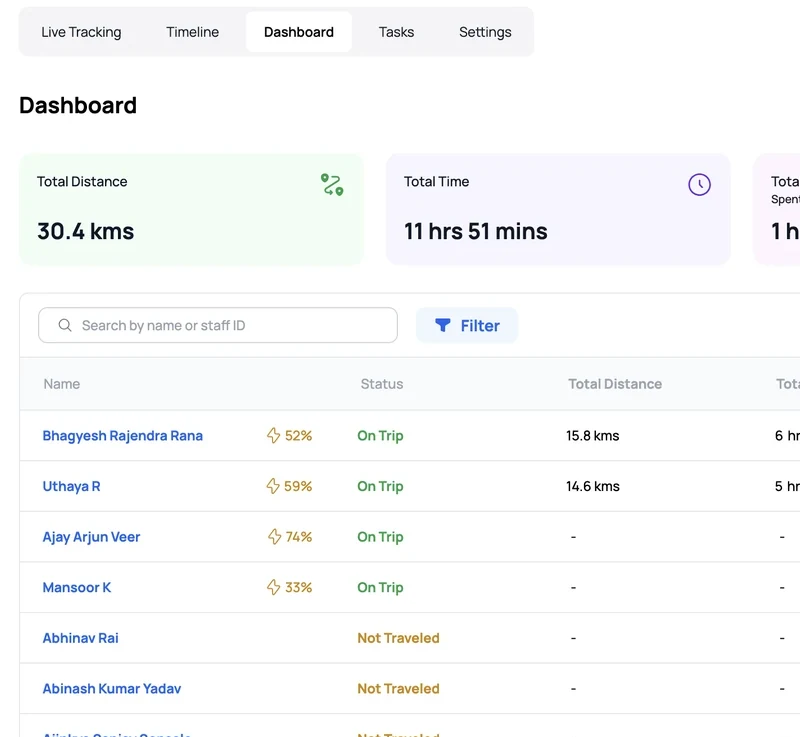View Abhinav Rai's details

tap(81, 638)
